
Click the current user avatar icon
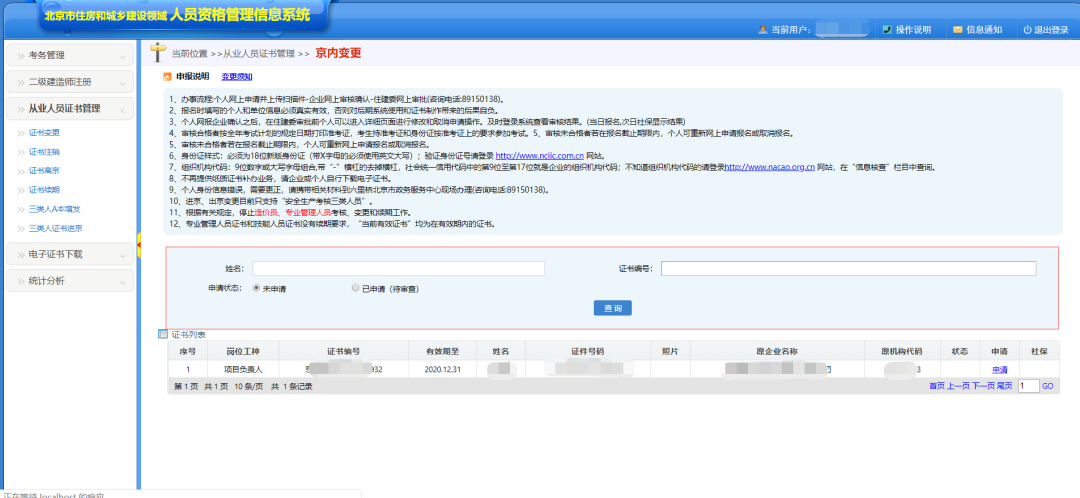point(762,30)
